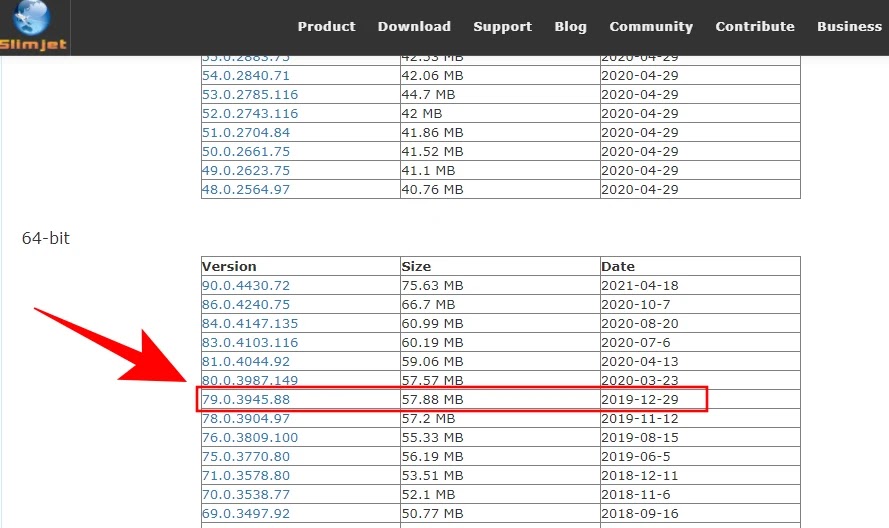Image resolution: width=889 pixels, height=528 pixels.
Task: Select the 57.88 MB size cell
Action: pos(500,399)
